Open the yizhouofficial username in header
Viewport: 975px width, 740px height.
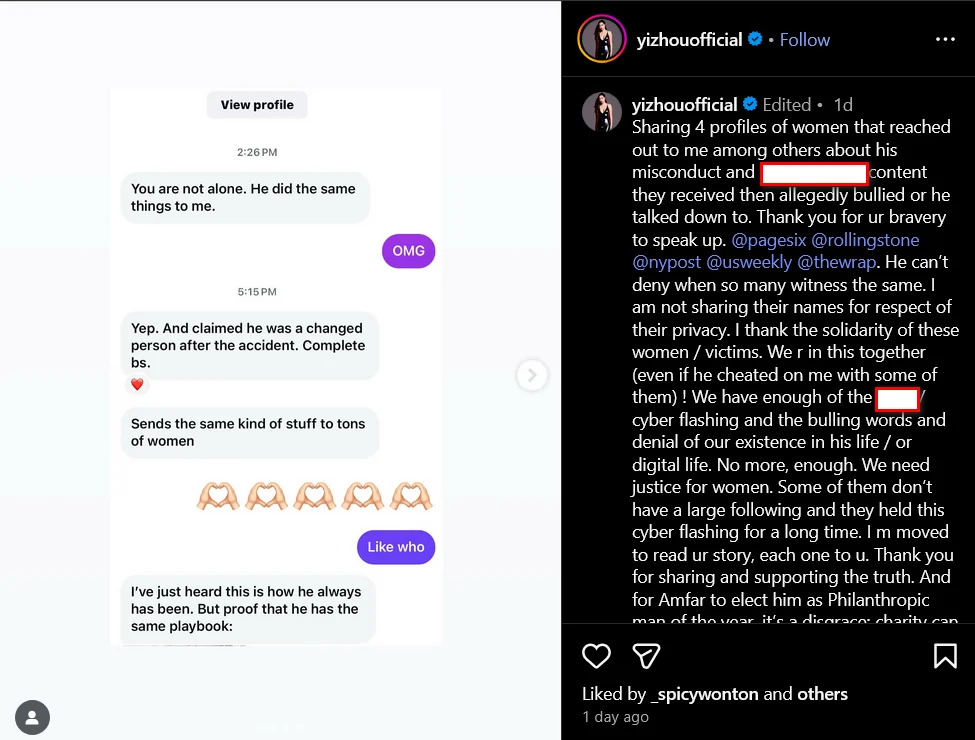(689, 40)
